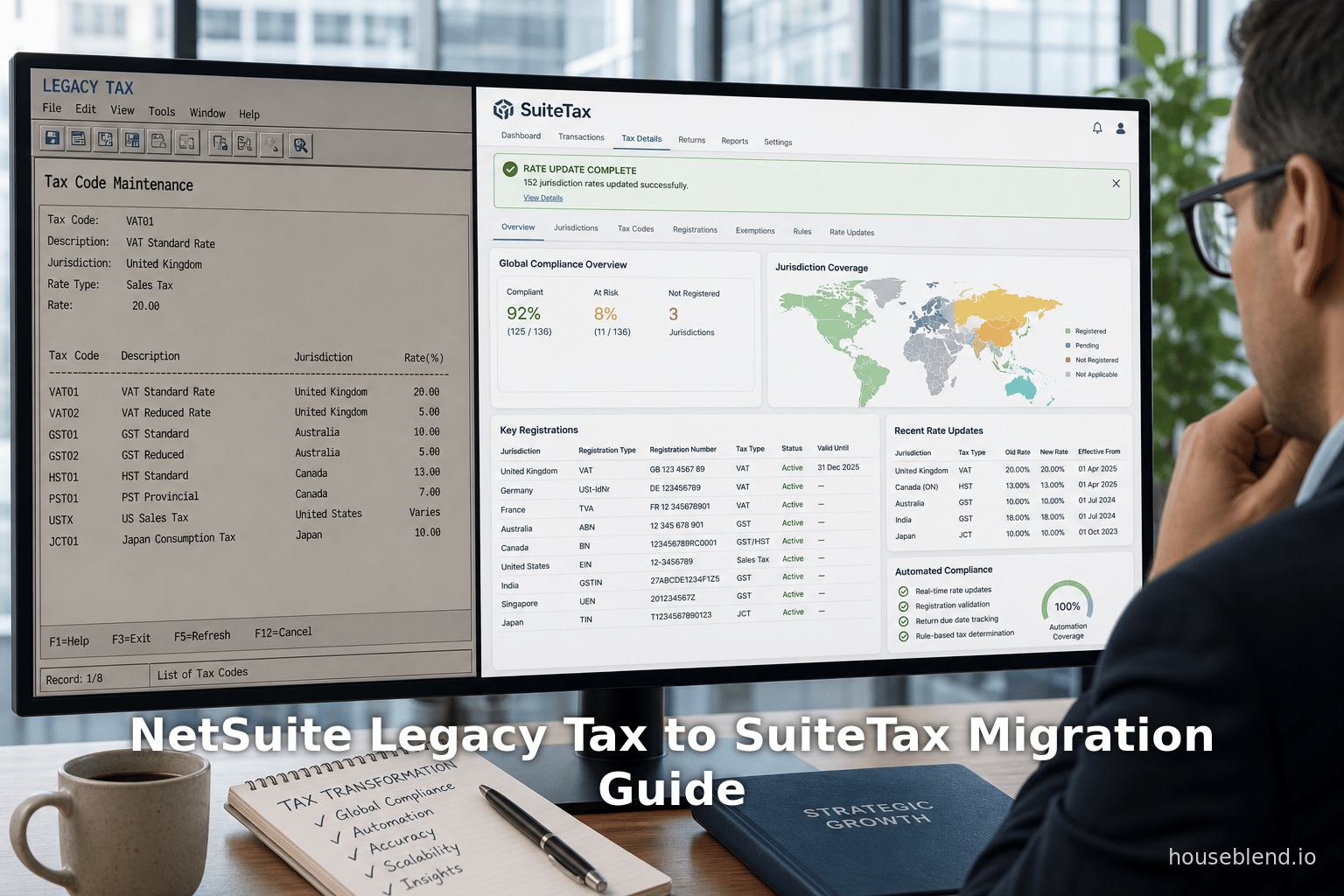Go to the Dashboard tab in SuiteTax
Screen dimensions: 1344x896
tap(521, 136)
